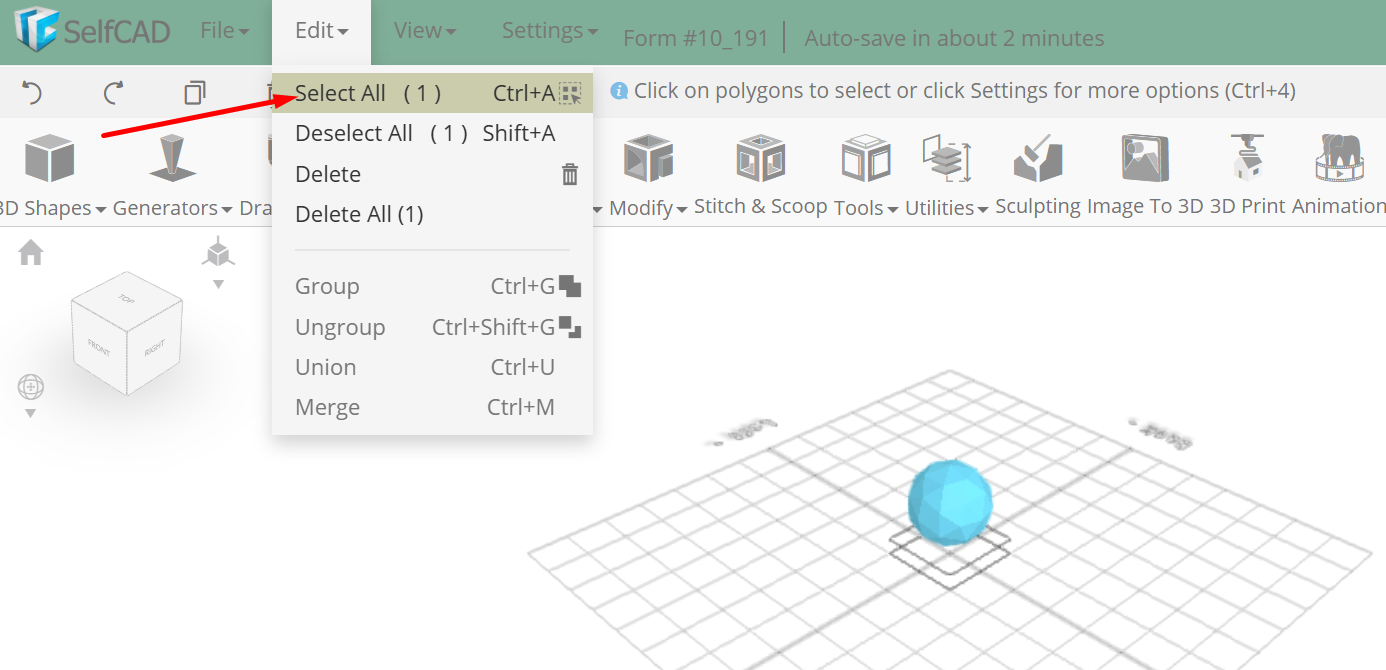Click the Redo arrow icon
This screenshot has height=670, width=1386.
pyautogui.click(x=113, y=93)
